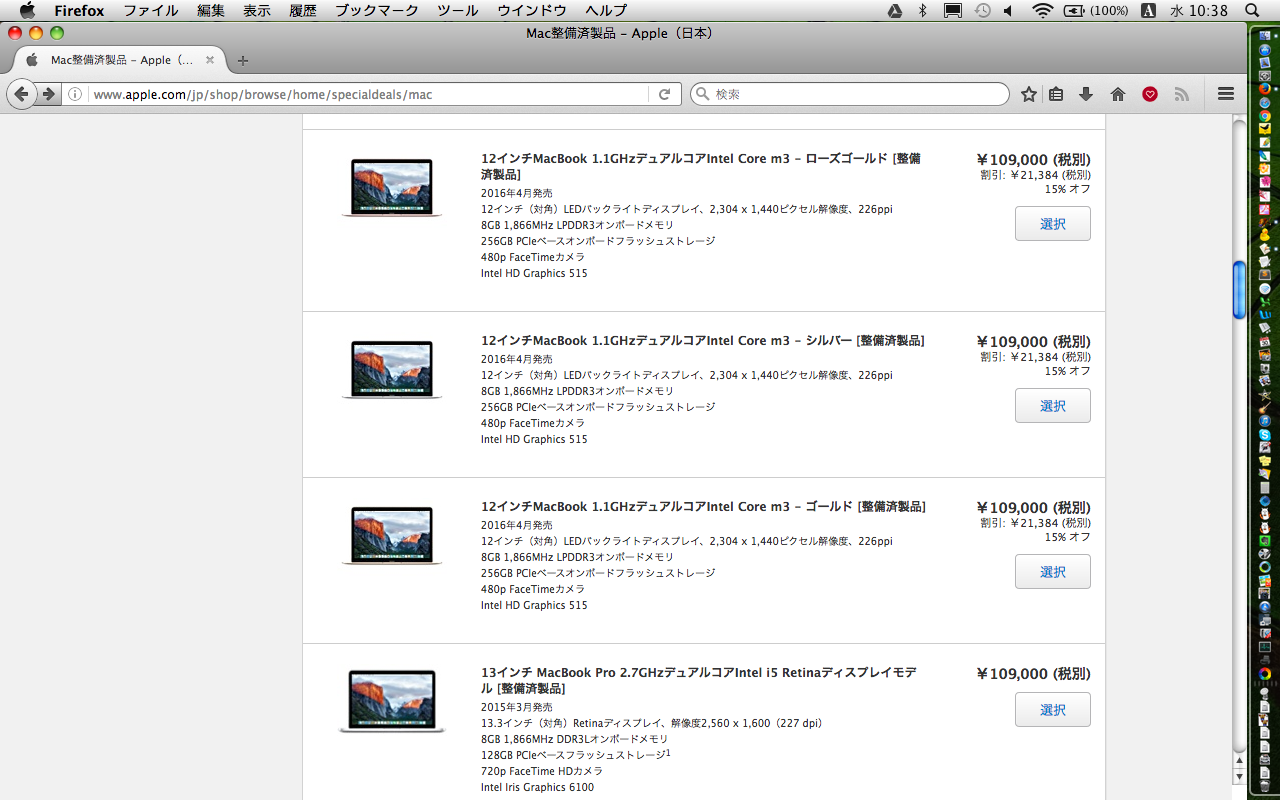Viewport: 1280px width, 800px height.
Task: Open a new tab with plus button
Action: 242,60
